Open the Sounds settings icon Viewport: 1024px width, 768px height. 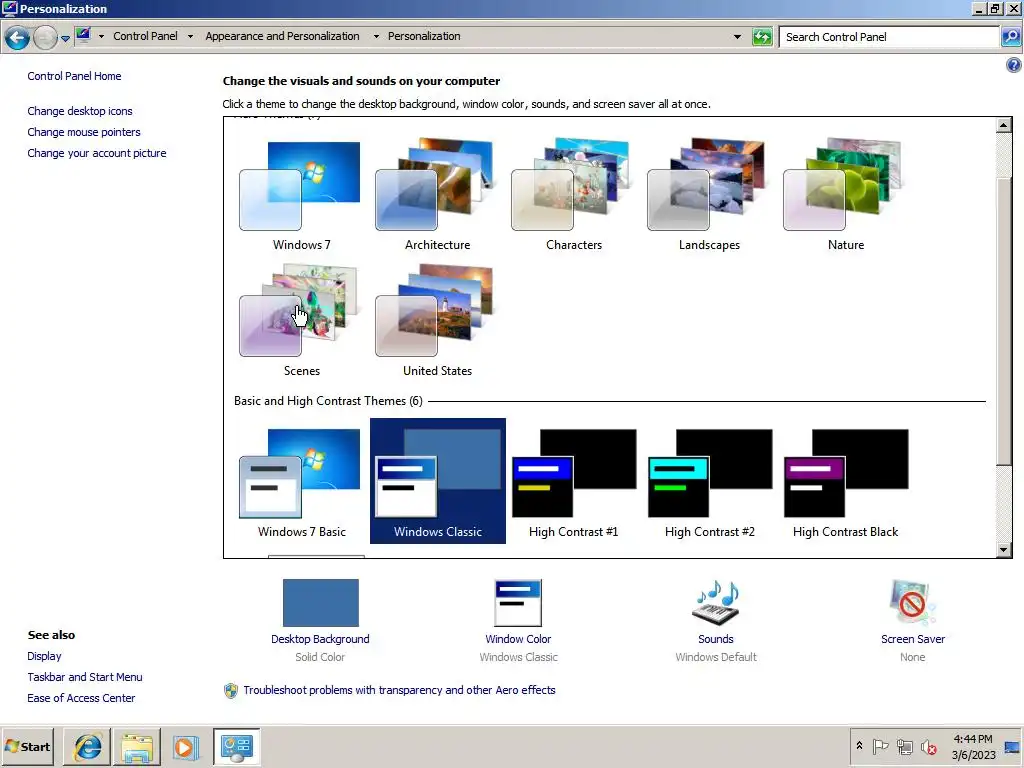pos(716,603)
